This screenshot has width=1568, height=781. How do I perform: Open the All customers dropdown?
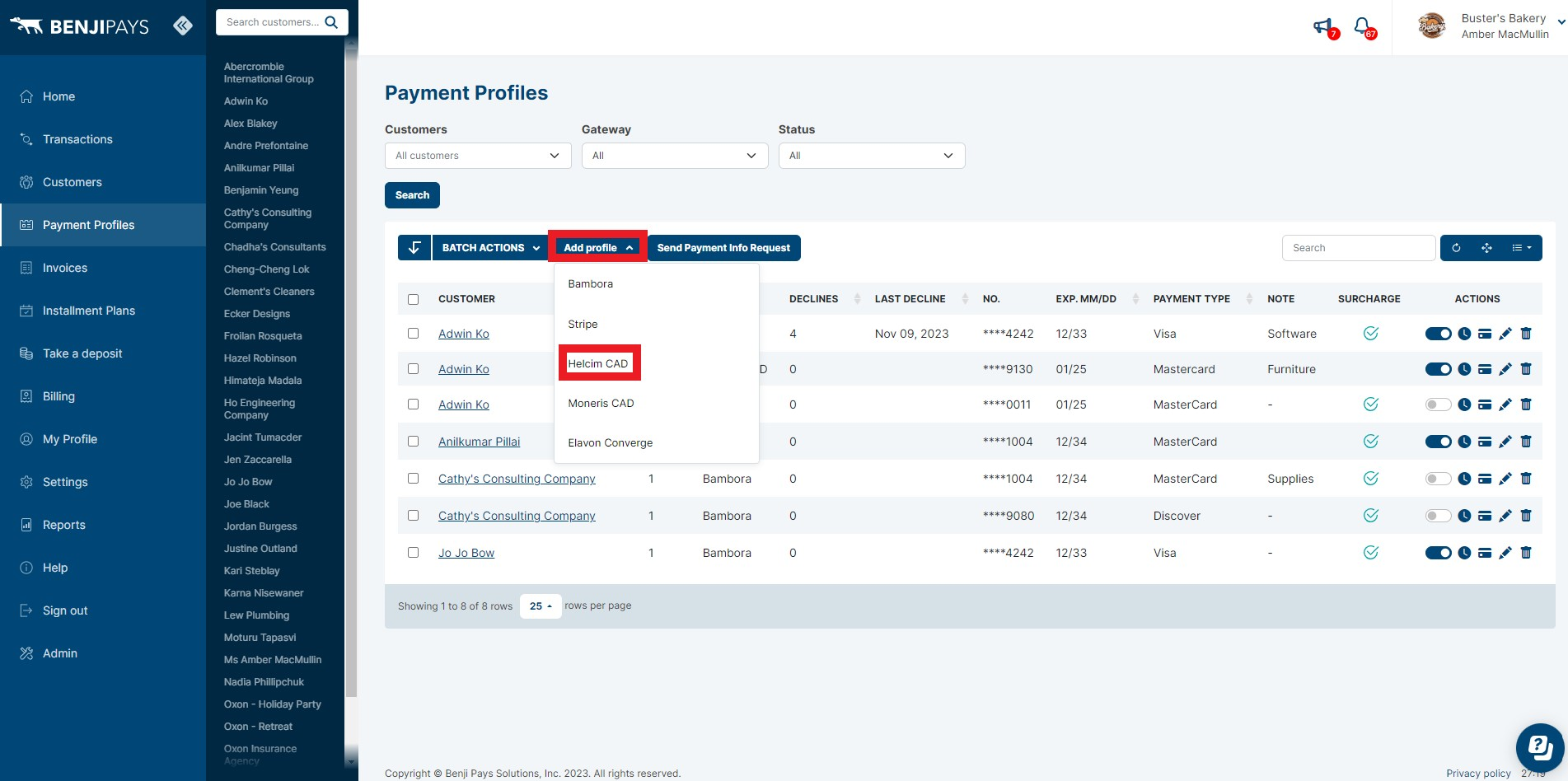[478, 156]
